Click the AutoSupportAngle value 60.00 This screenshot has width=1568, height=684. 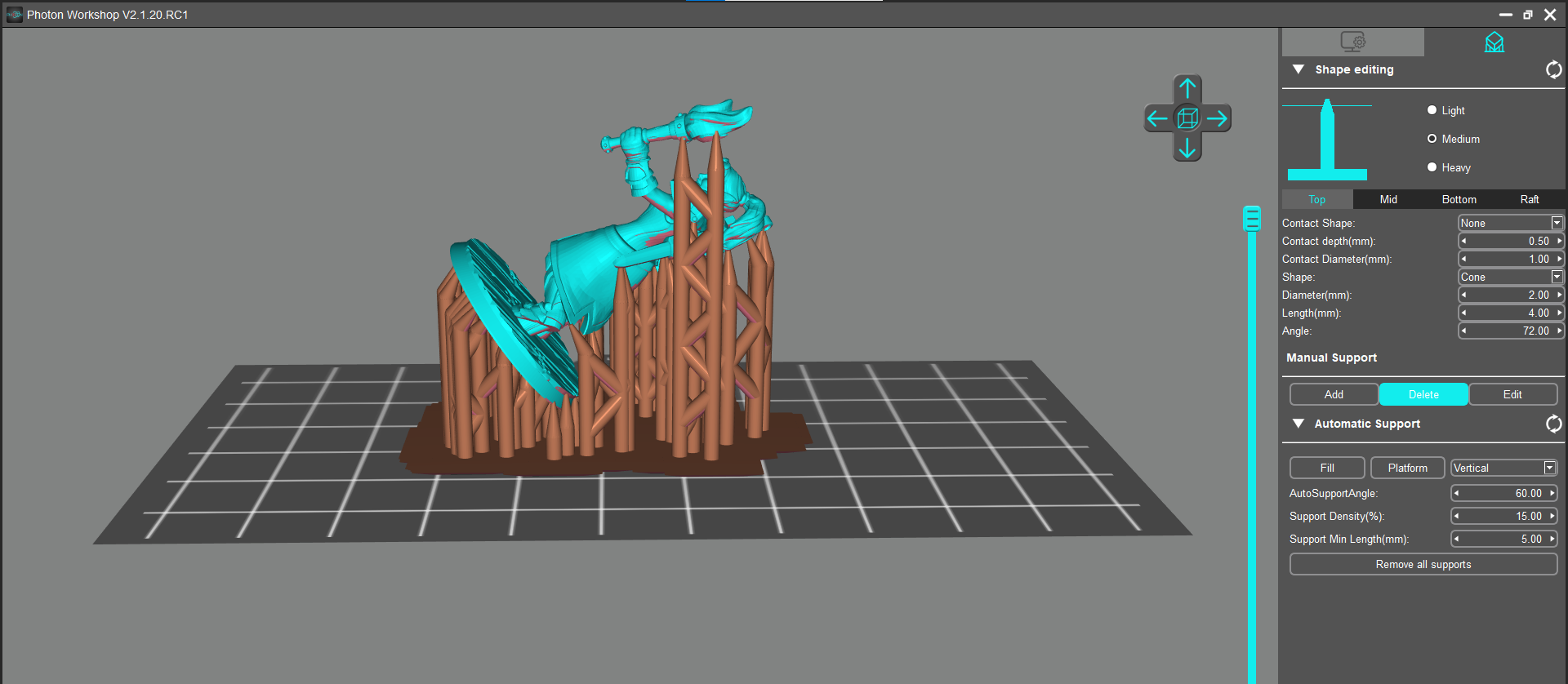coord(1528,493)
